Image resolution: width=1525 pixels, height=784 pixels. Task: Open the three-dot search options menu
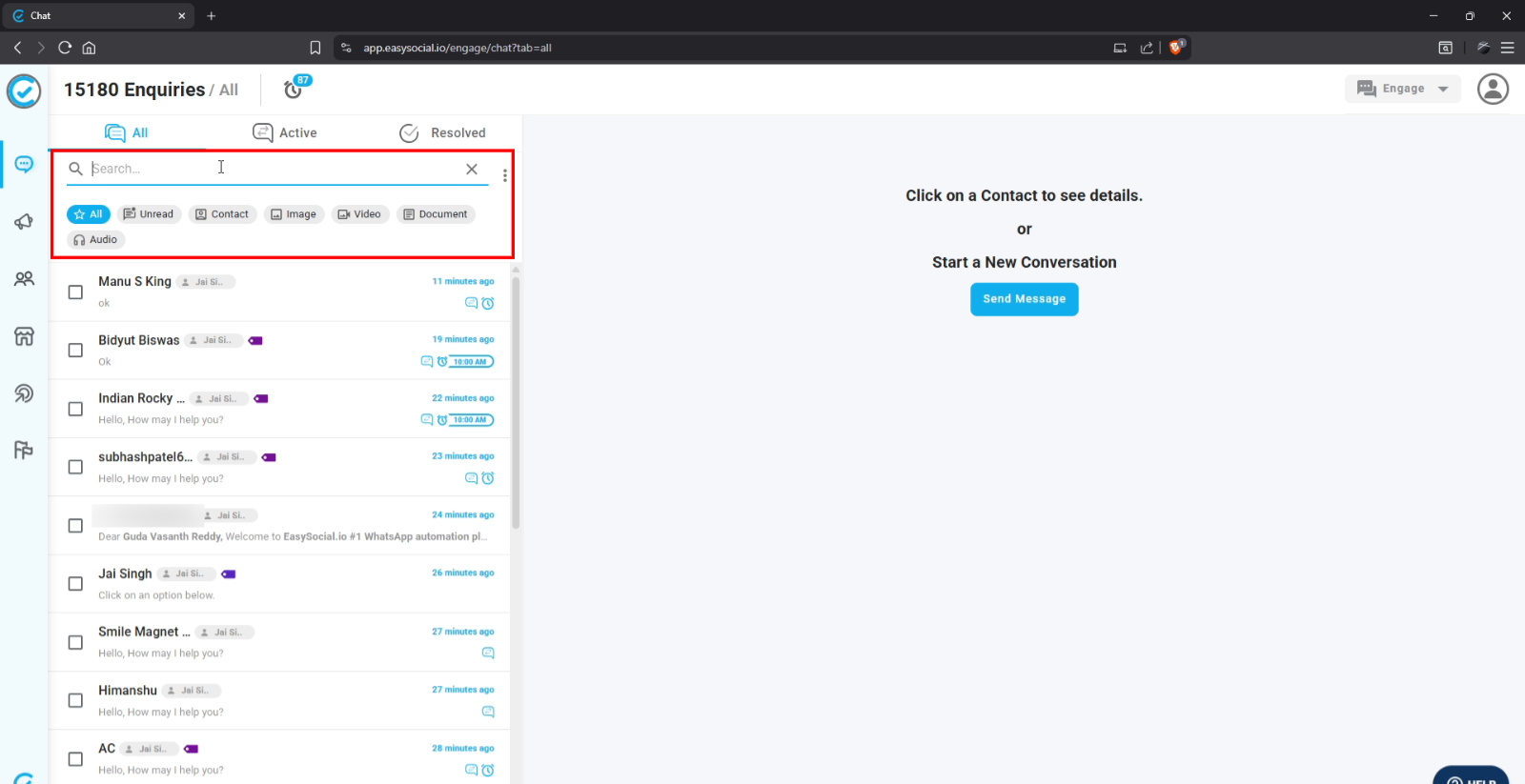tap(504, 175)
